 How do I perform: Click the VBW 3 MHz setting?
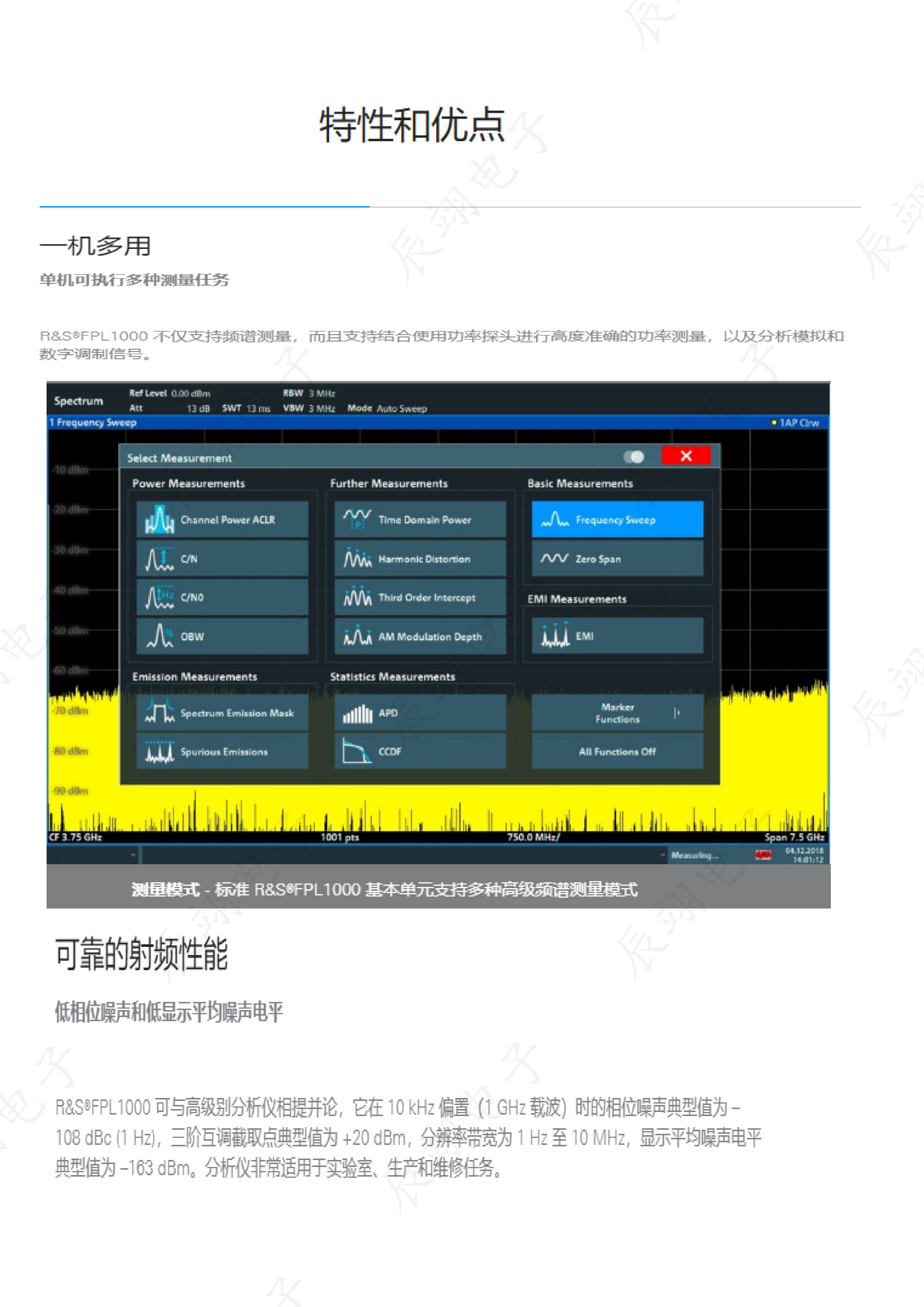pos(309,408)
